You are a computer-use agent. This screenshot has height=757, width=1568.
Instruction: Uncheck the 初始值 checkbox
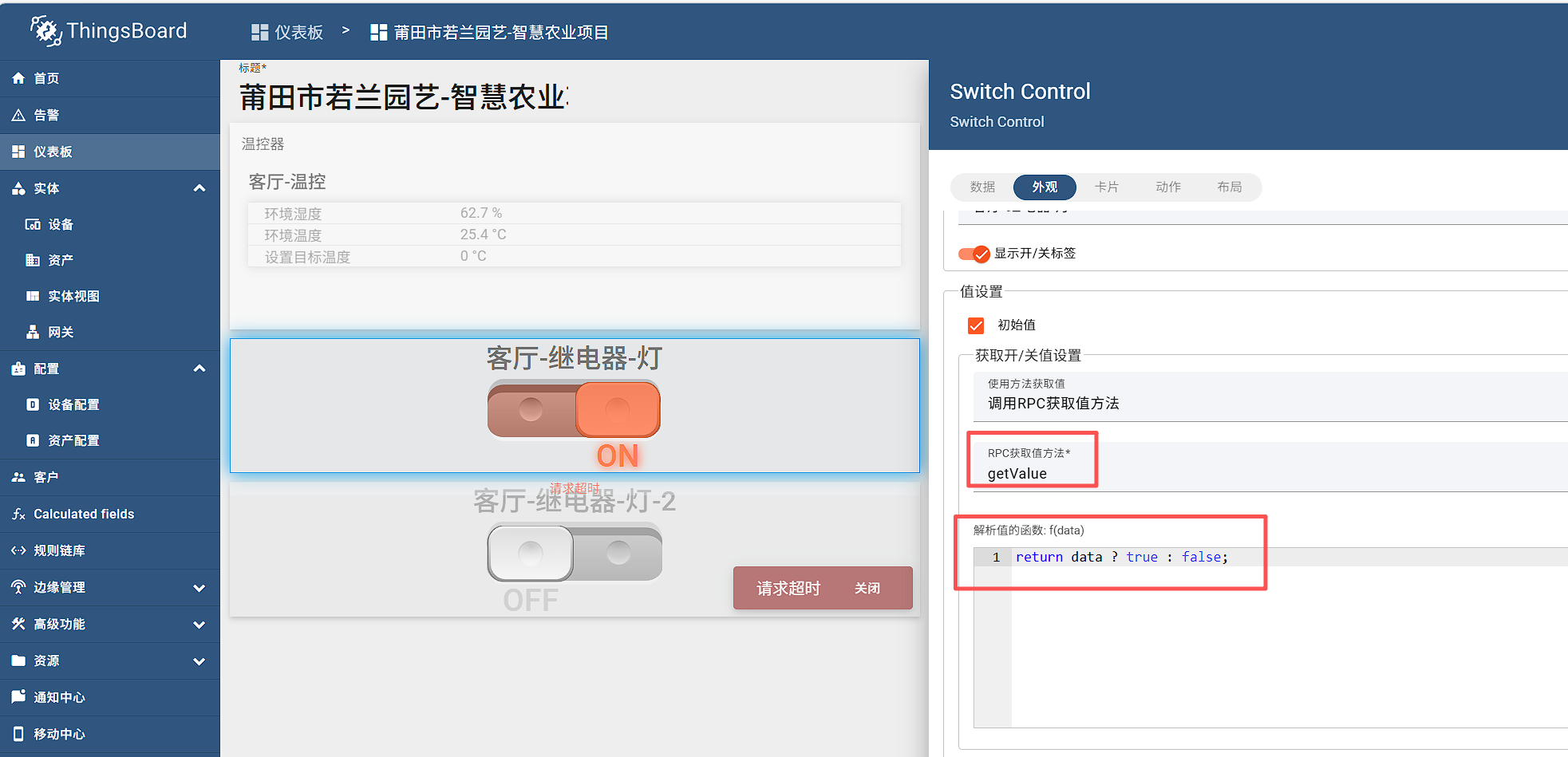click(976, 325)
